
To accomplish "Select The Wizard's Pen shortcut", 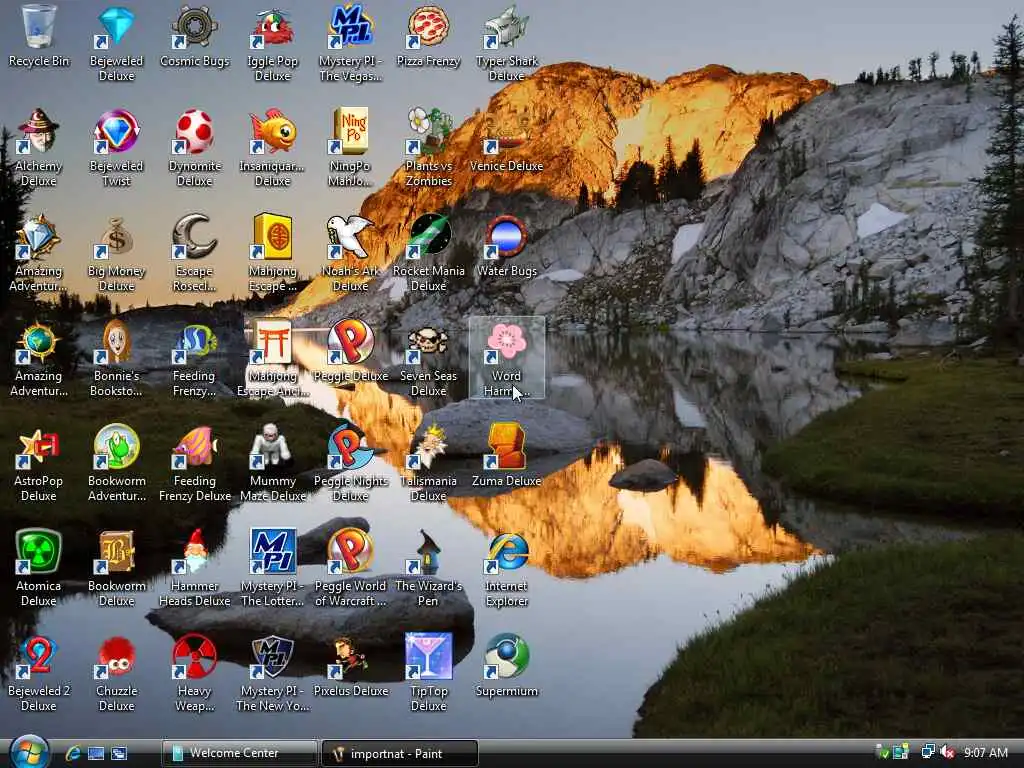I will (428, 568).
